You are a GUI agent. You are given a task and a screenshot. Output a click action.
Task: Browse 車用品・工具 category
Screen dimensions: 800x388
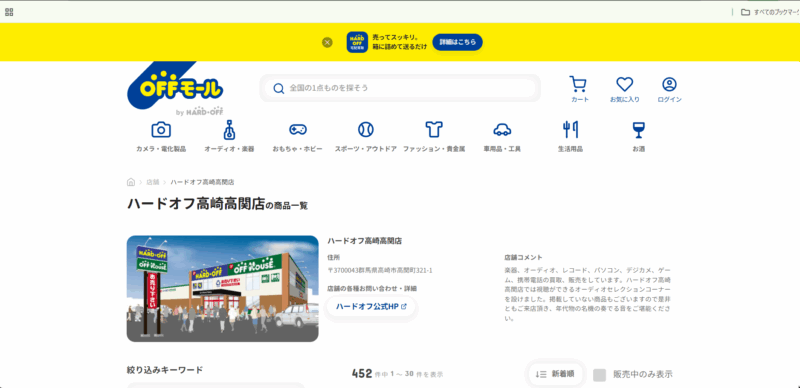[x=502, y=137]
